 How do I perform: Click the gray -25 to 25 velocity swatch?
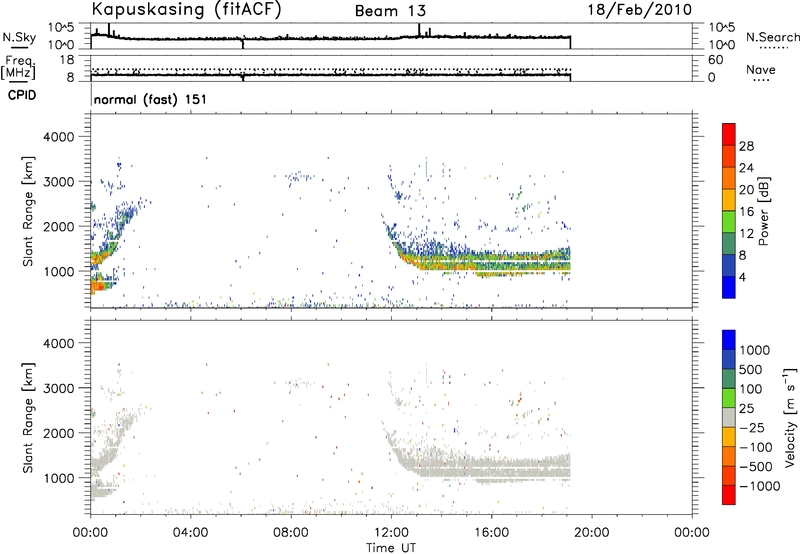729,417
